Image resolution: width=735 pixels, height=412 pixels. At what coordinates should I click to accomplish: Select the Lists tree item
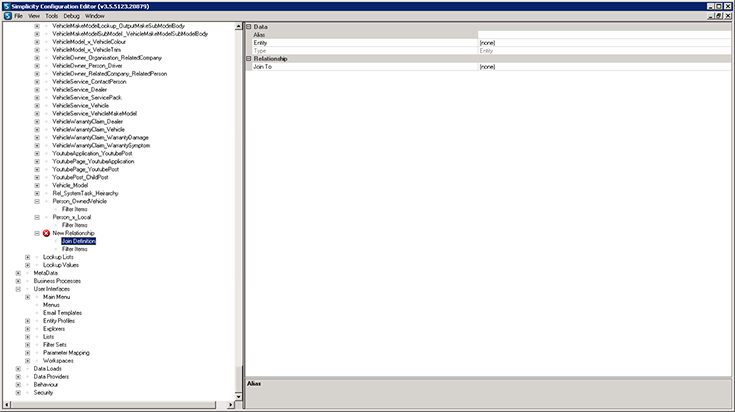click(49, 337)
